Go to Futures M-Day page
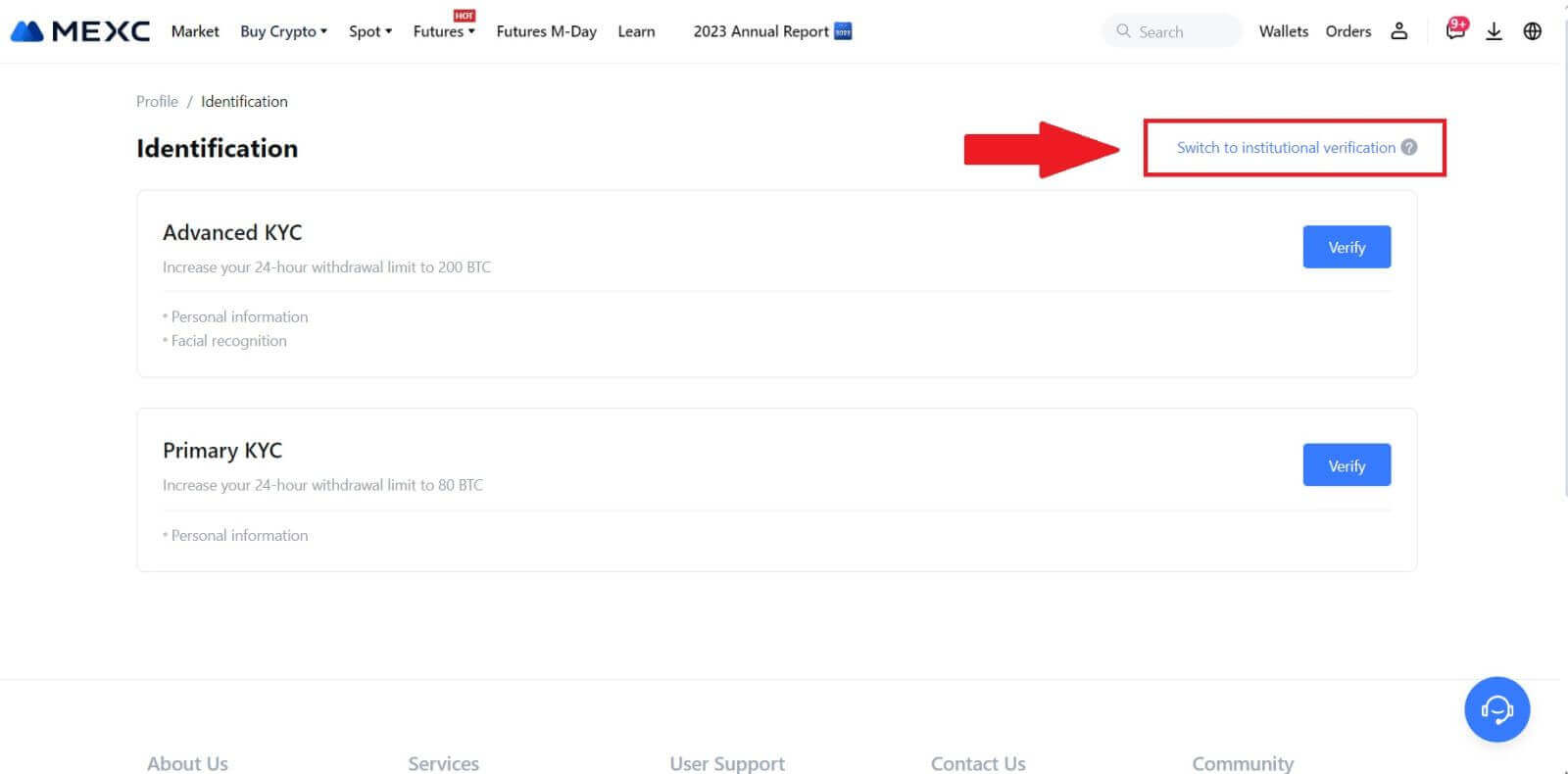Image resolution: width=1568 pixels, height=774 pixels. (546, 31)
